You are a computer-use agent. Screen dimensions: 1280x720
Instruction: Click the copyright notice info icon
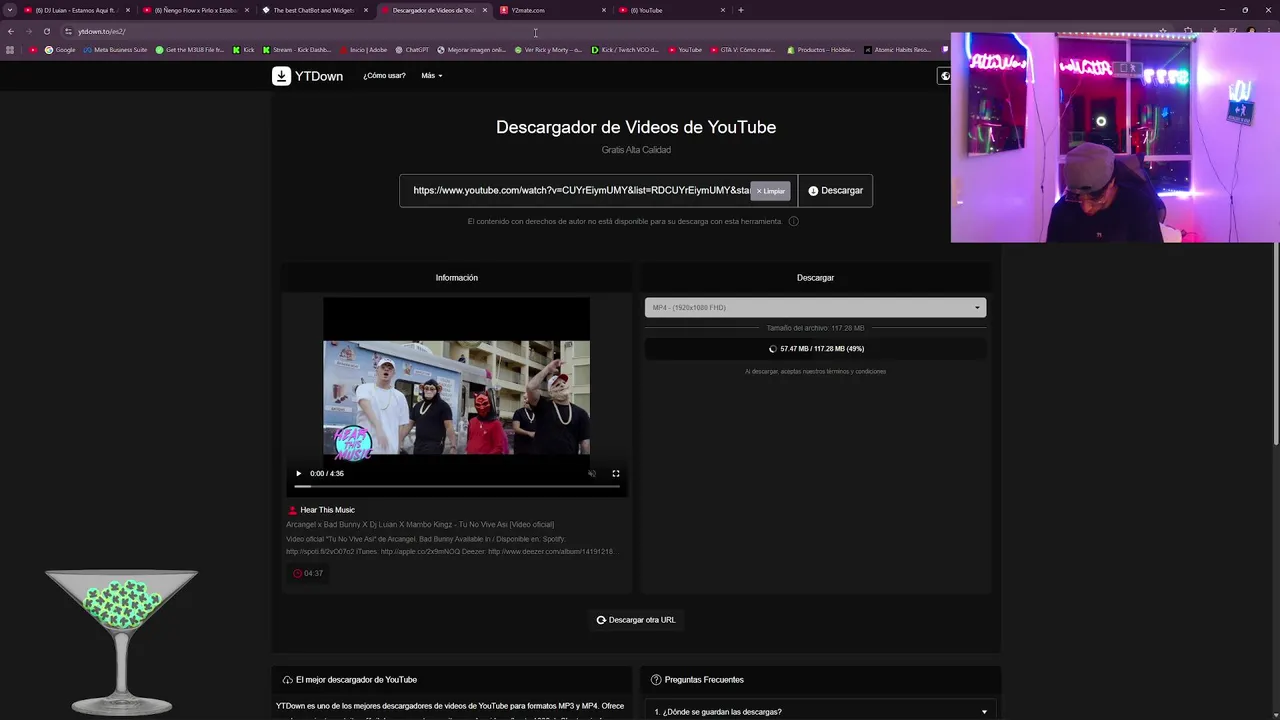coord(793,221)
